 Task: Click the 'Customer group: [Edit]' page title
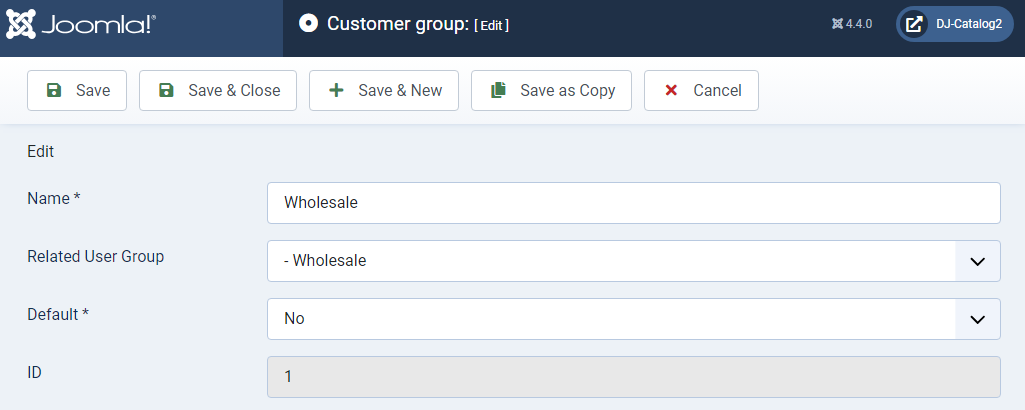418,24
